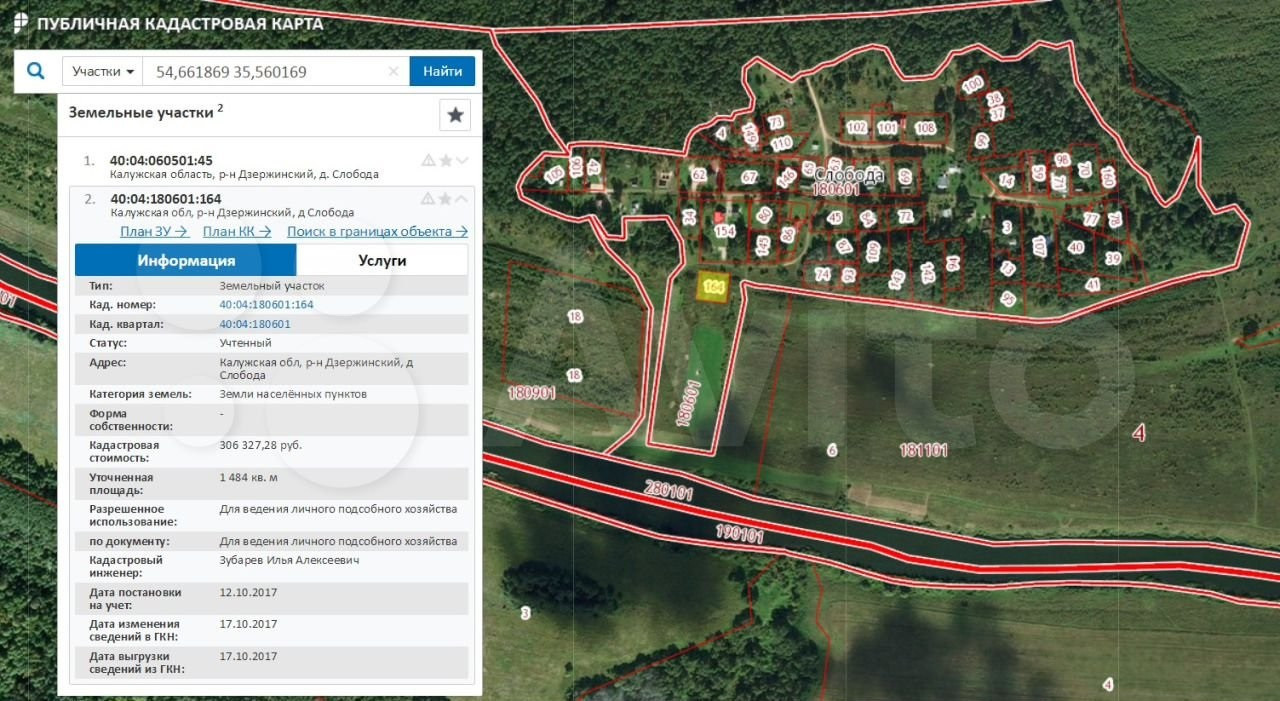Click the 12.10.2017 registration date
The width and height of the screenshot is (1280, 701).
[248, 592]
